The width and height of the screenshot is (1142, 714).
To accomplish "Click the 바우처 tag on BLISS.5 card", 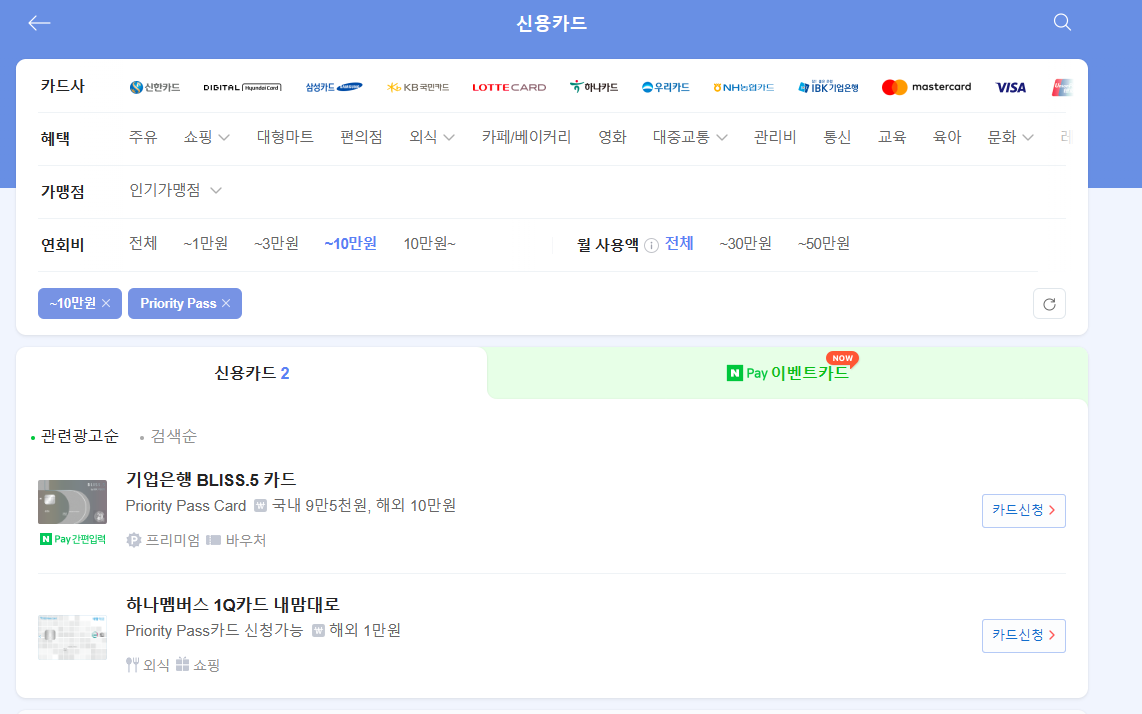I will [236, 541].
